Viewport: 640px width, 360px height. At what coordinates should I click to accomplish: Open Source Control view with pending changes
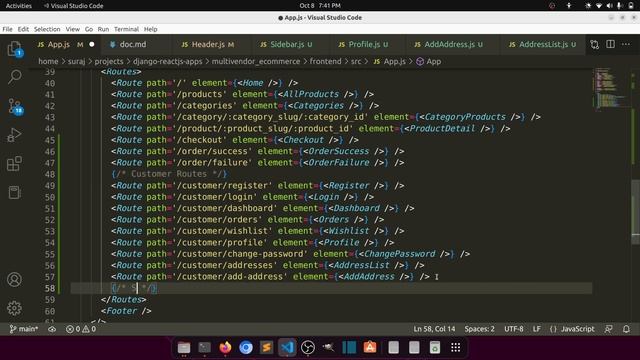click(15, 106)
